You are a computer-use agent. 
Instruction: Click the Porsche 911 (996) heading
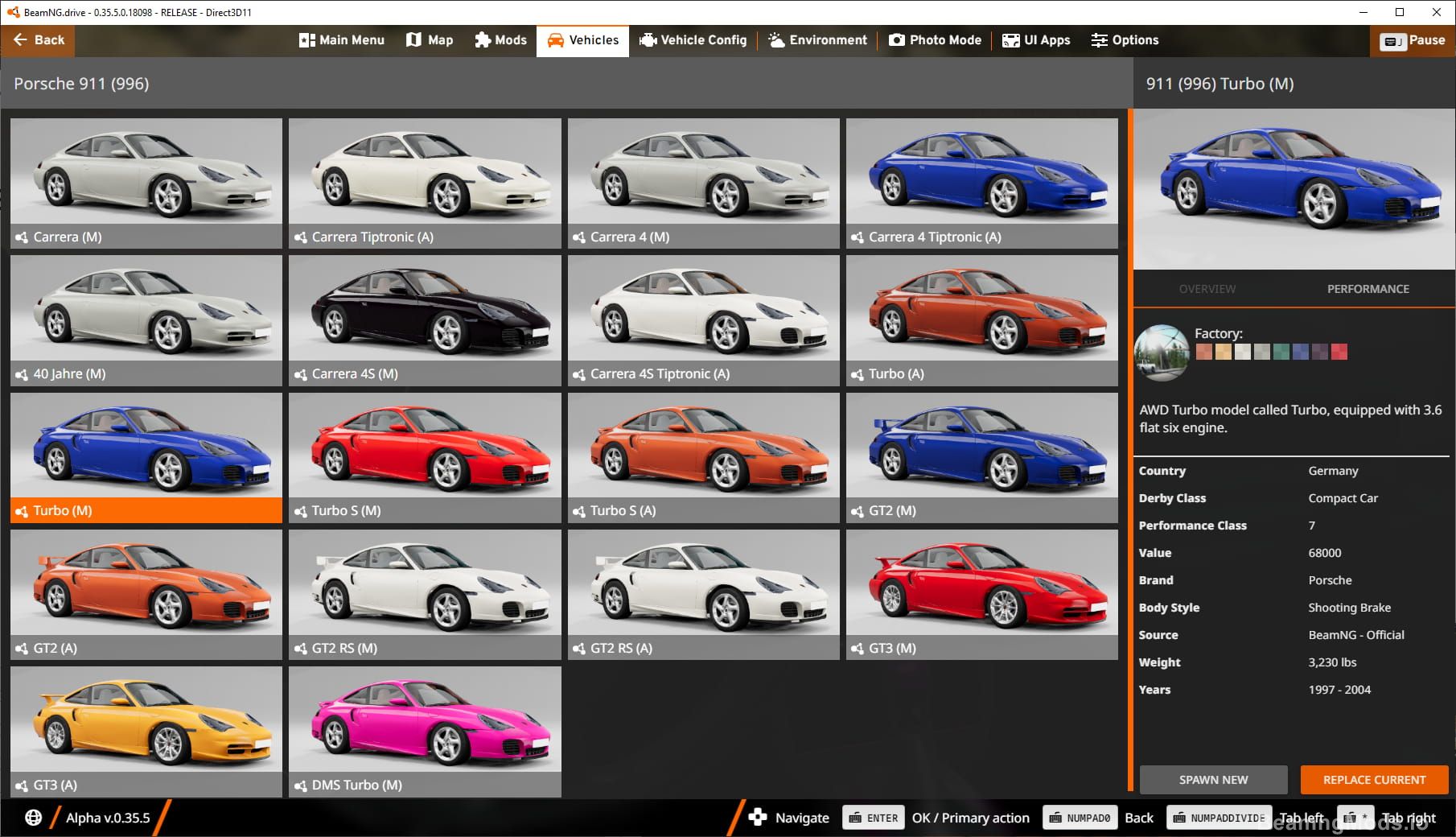tap(81, 84)
